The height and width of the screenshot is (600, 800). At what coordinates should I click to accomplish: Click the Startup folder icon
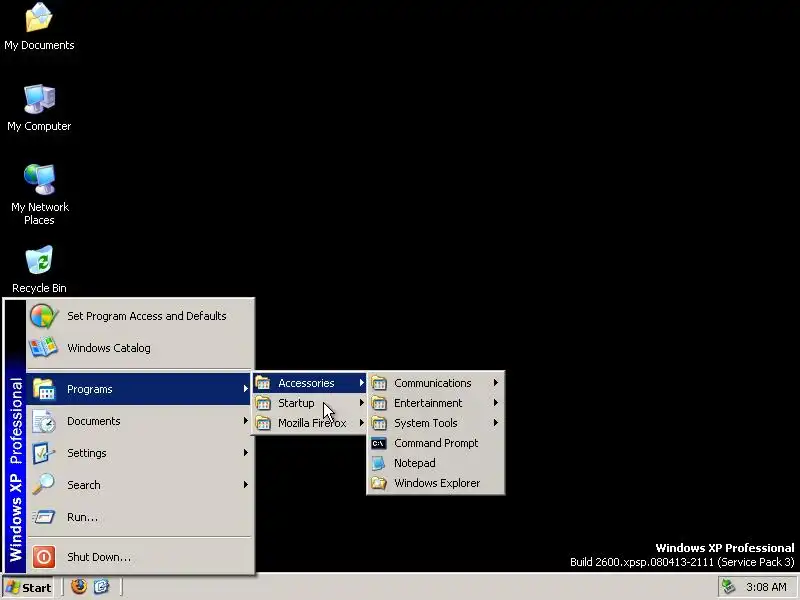(263, 403)
